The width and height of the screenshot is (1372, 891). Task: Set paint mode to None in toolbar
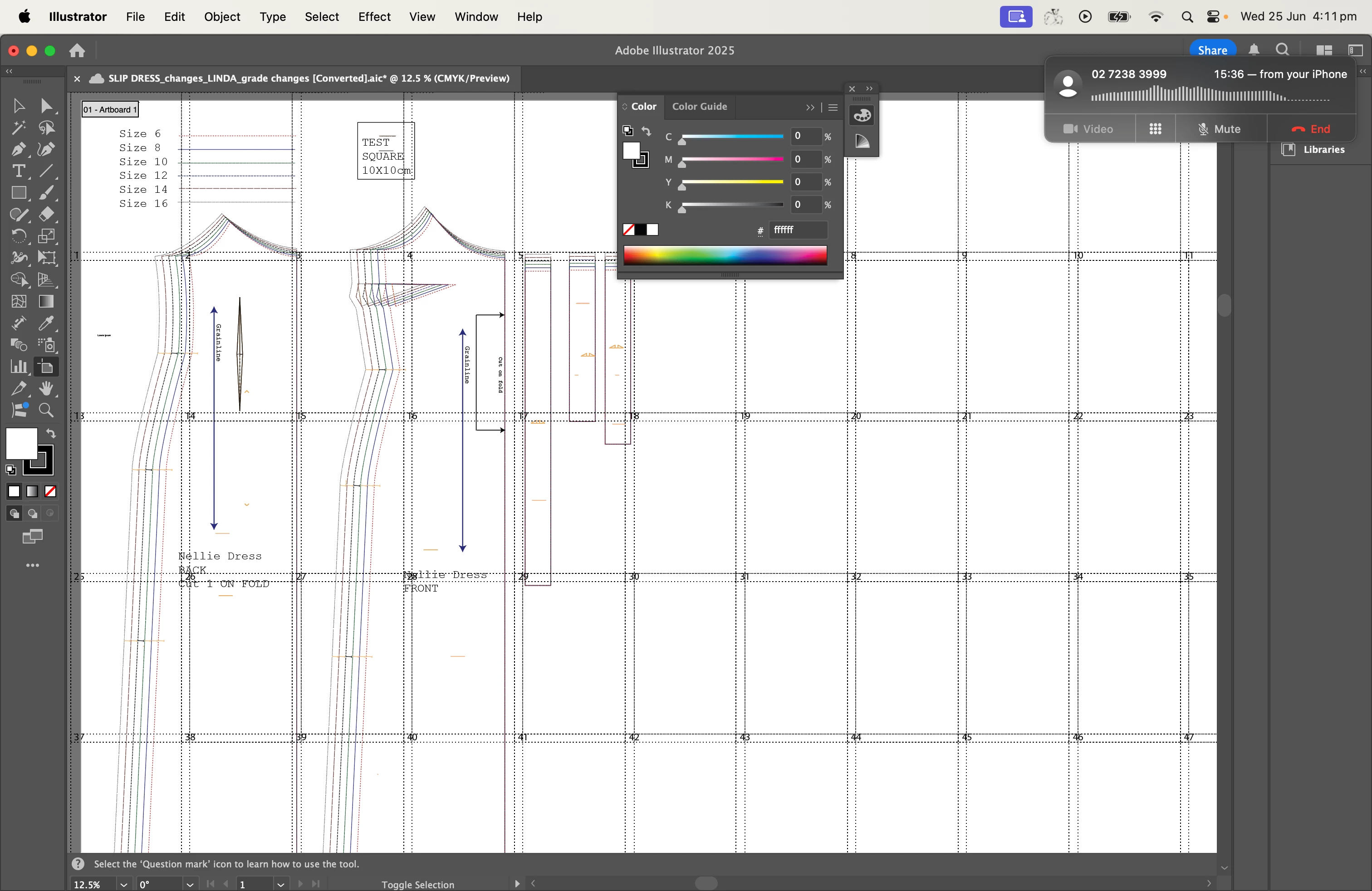pos(51,492)
